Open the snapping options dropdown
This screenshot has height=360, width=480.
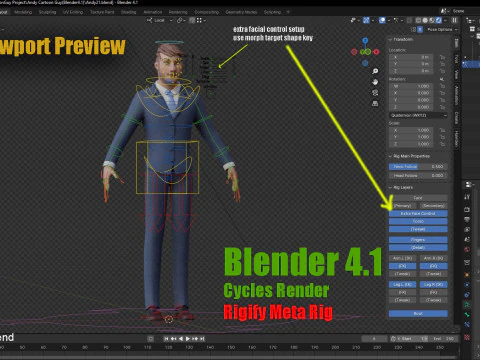[201, 20]
